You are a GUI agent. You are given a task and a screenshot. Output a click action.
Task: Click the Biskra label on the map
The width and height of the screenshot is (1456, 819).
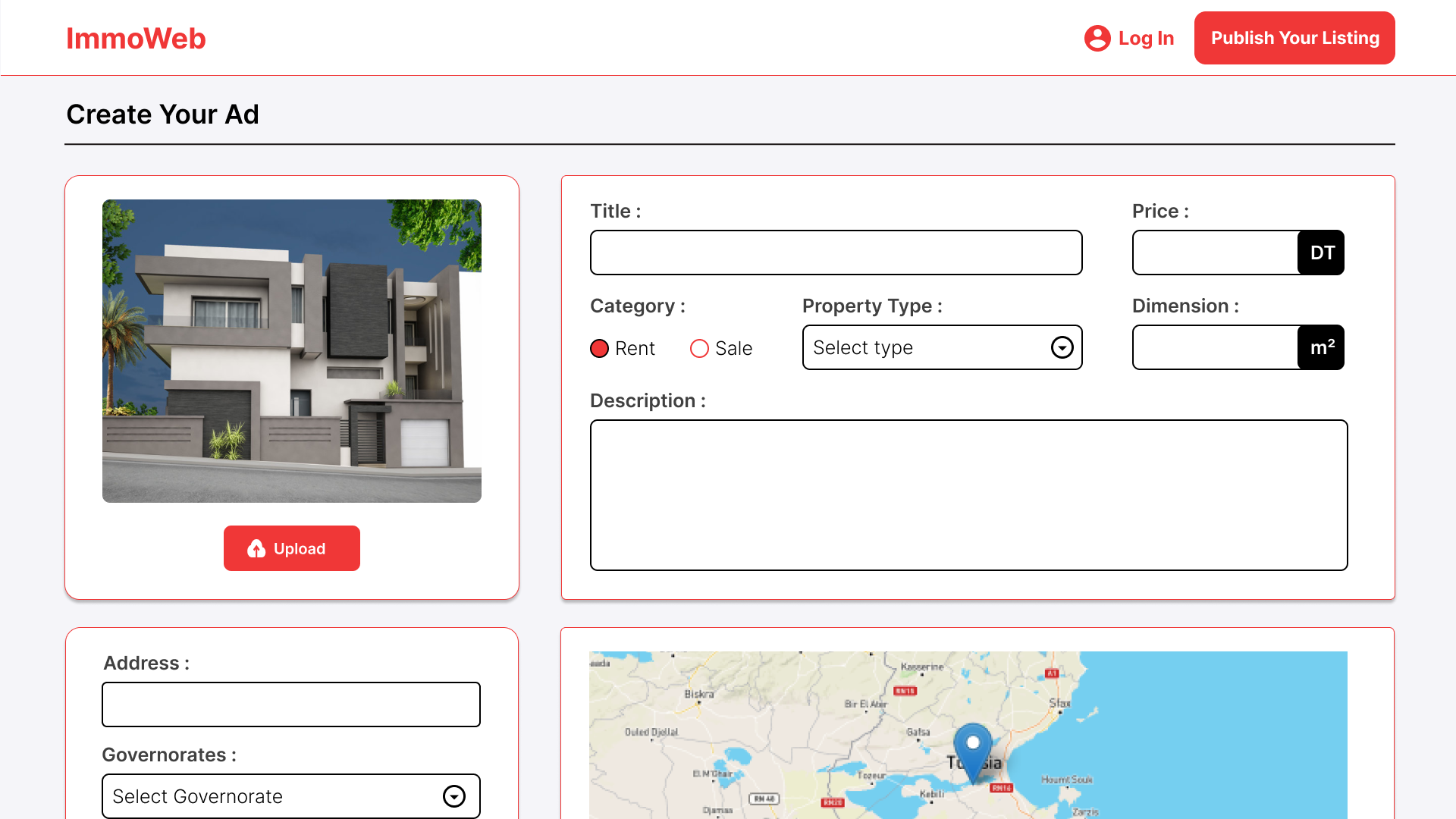coord(698,694)
